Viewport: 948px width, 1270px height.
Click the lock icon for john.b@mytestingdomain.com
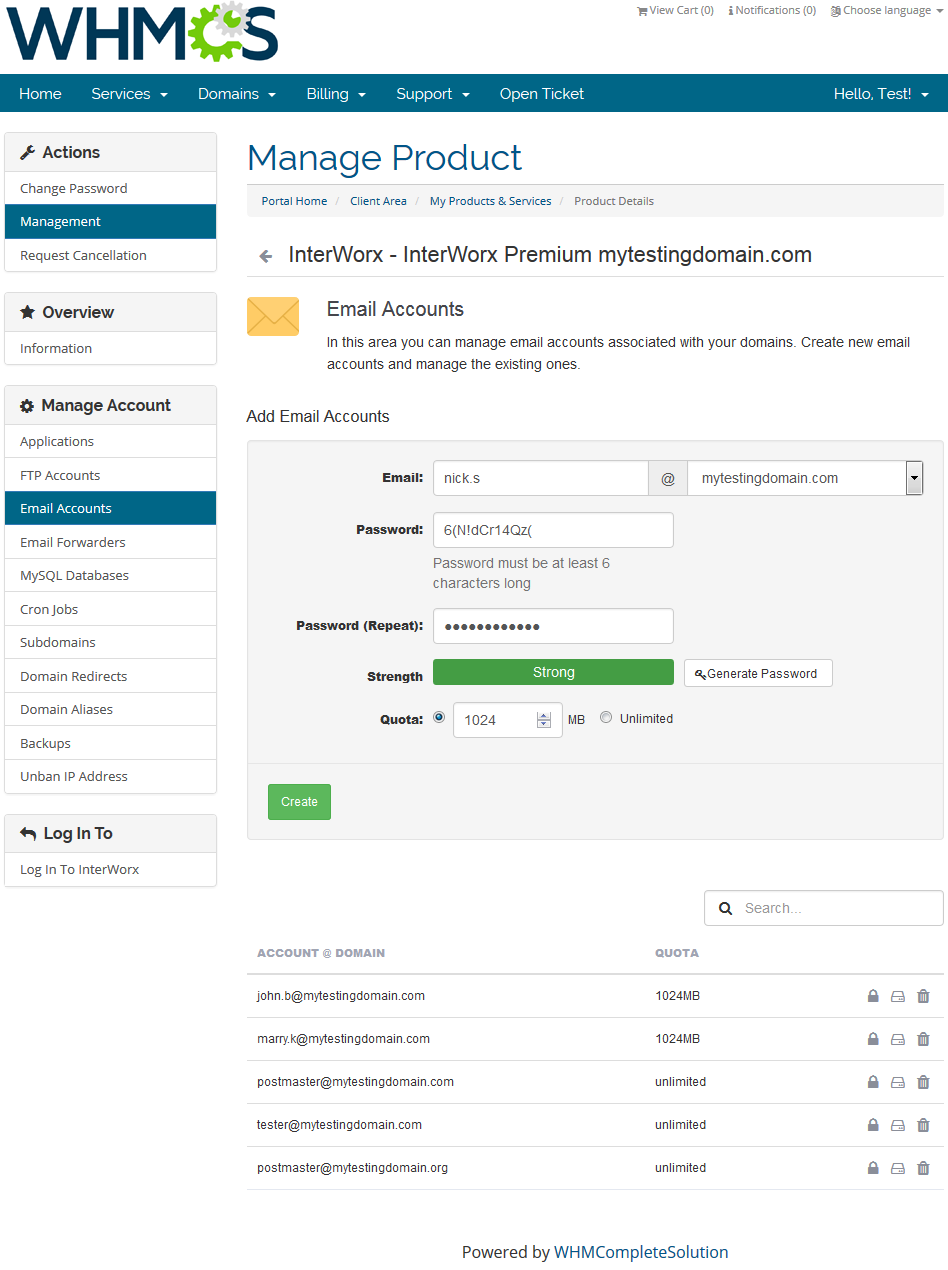[873, 996]
